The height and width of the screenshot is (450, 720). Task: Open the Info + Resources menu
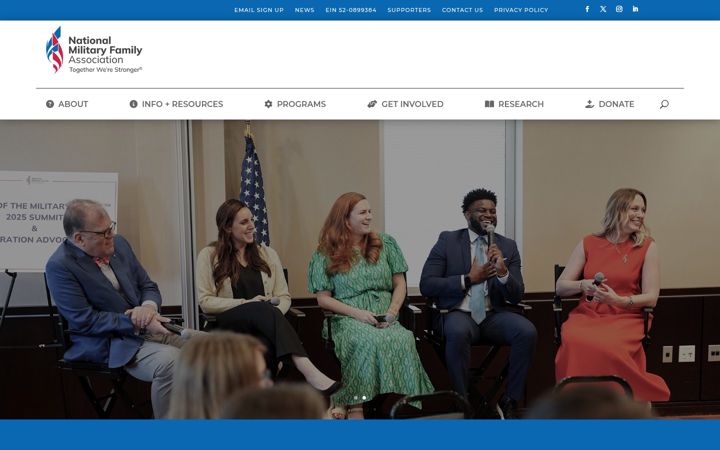182,104
